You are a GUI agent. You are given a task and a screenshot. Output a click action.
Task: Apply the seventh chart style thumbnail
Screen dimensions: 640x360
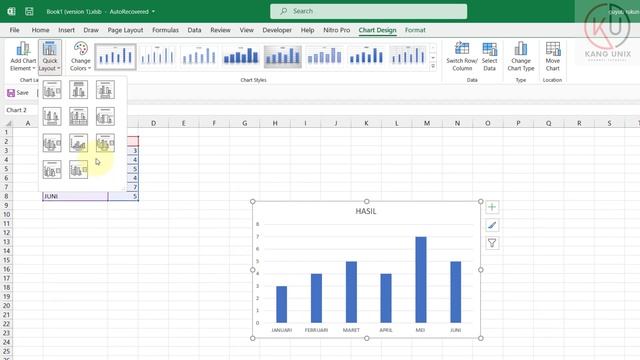pos(366,56)
